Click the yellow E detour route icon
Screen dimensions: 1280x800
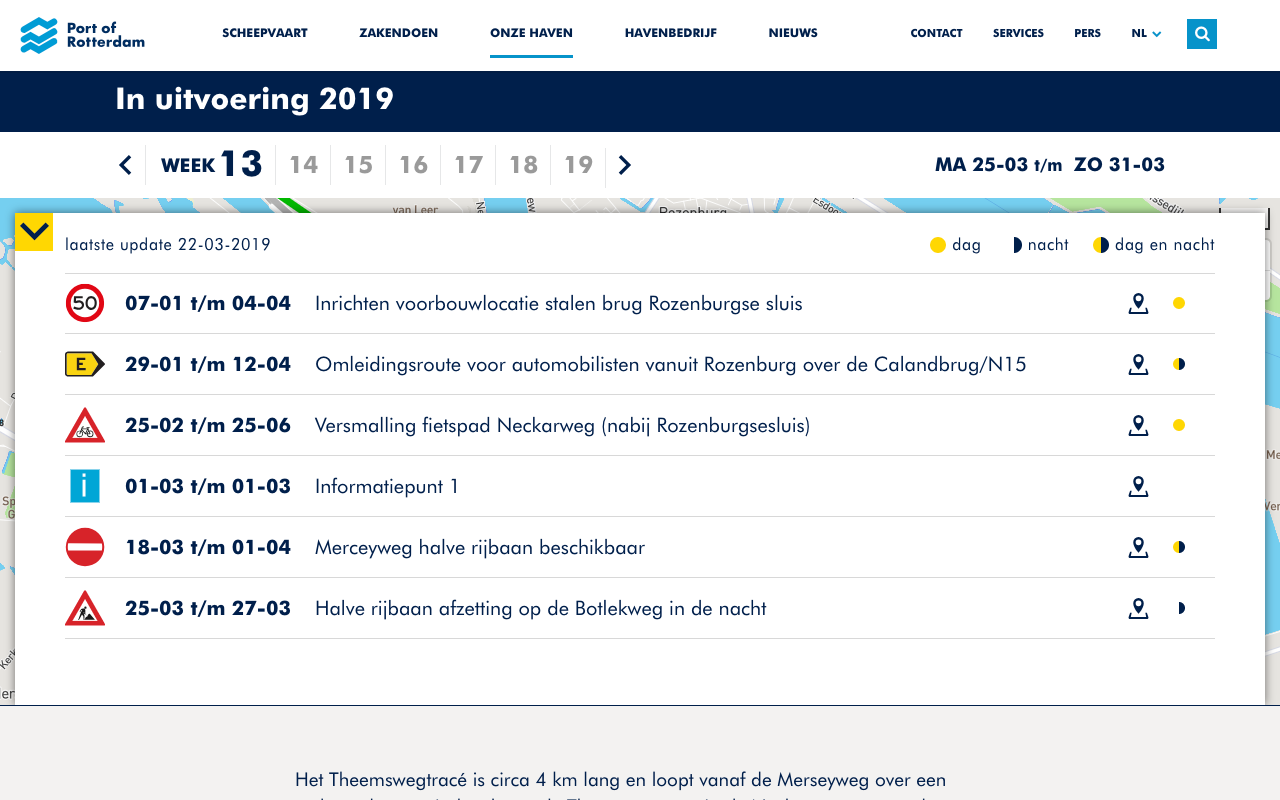(x=85, y=364)
